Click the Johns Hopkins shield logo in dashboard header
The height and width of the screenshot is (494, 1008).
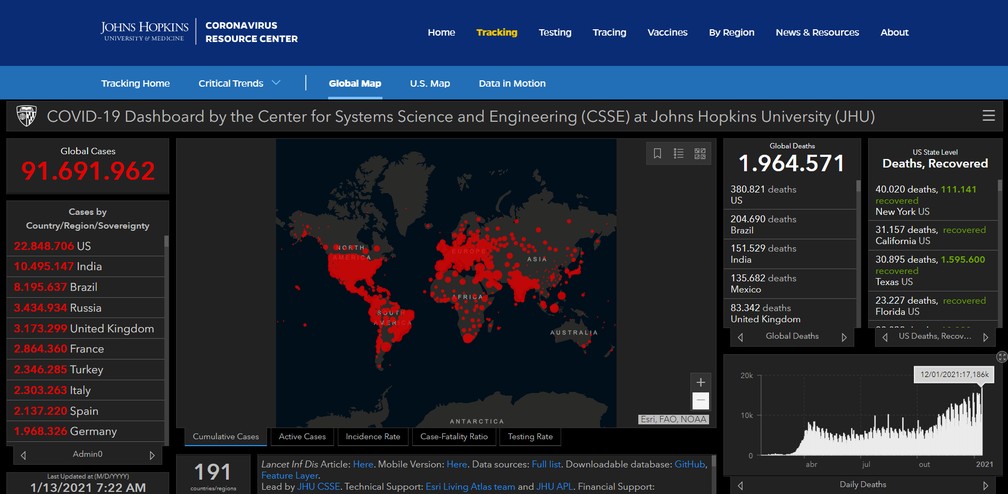click(26, 116)
